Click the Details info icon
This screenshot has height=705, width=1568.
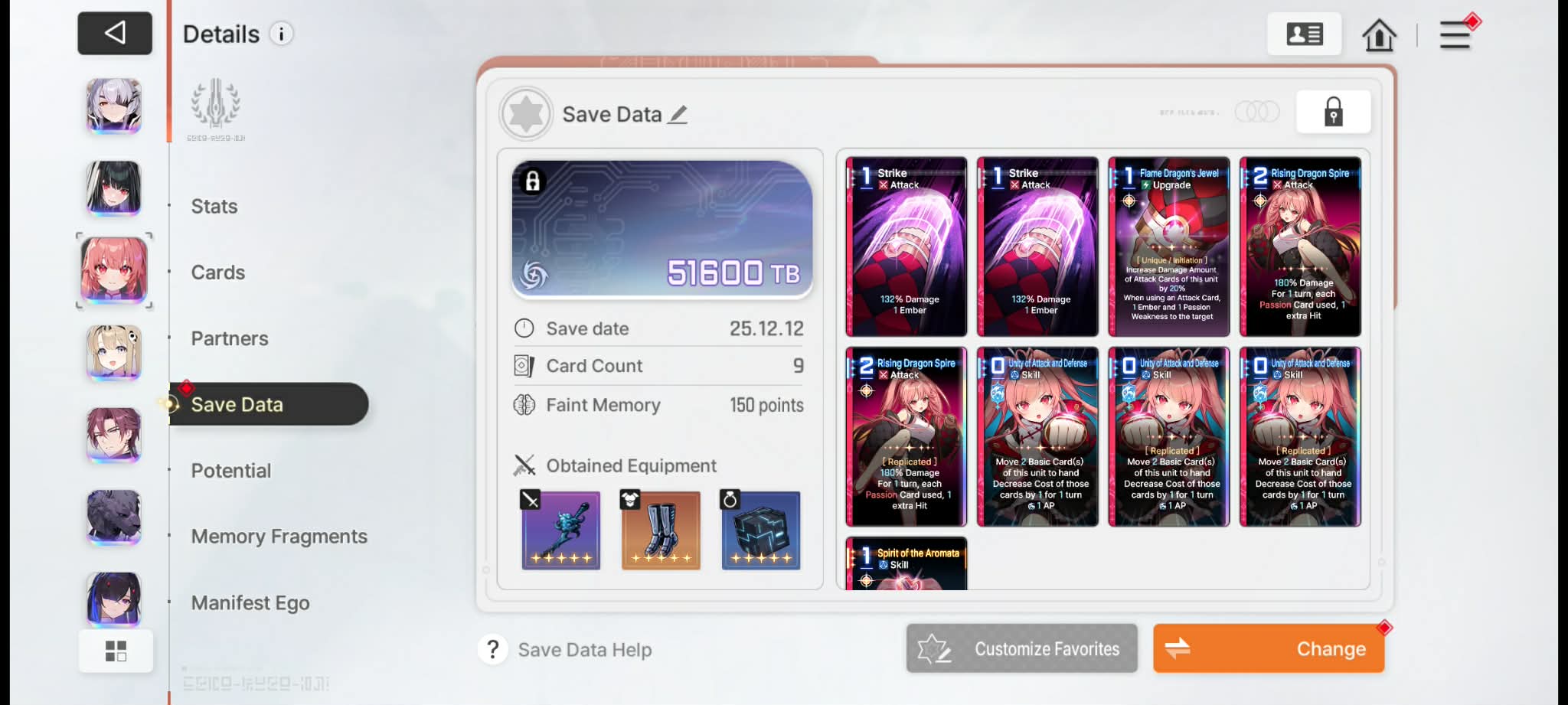pos(282,34)
